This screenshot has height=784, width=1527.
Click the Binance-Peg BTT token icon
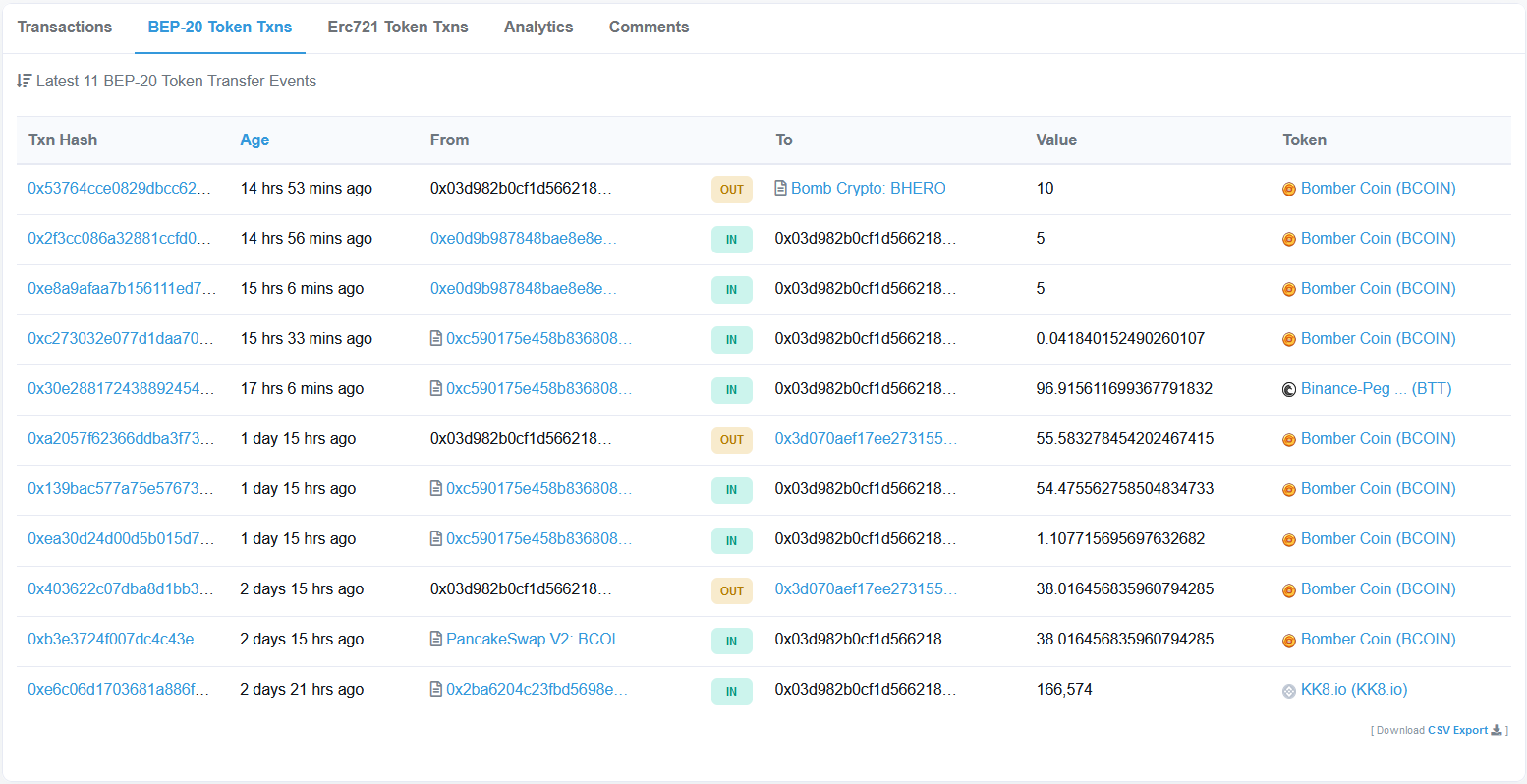pyautogui.click(x=1289, y=389)
